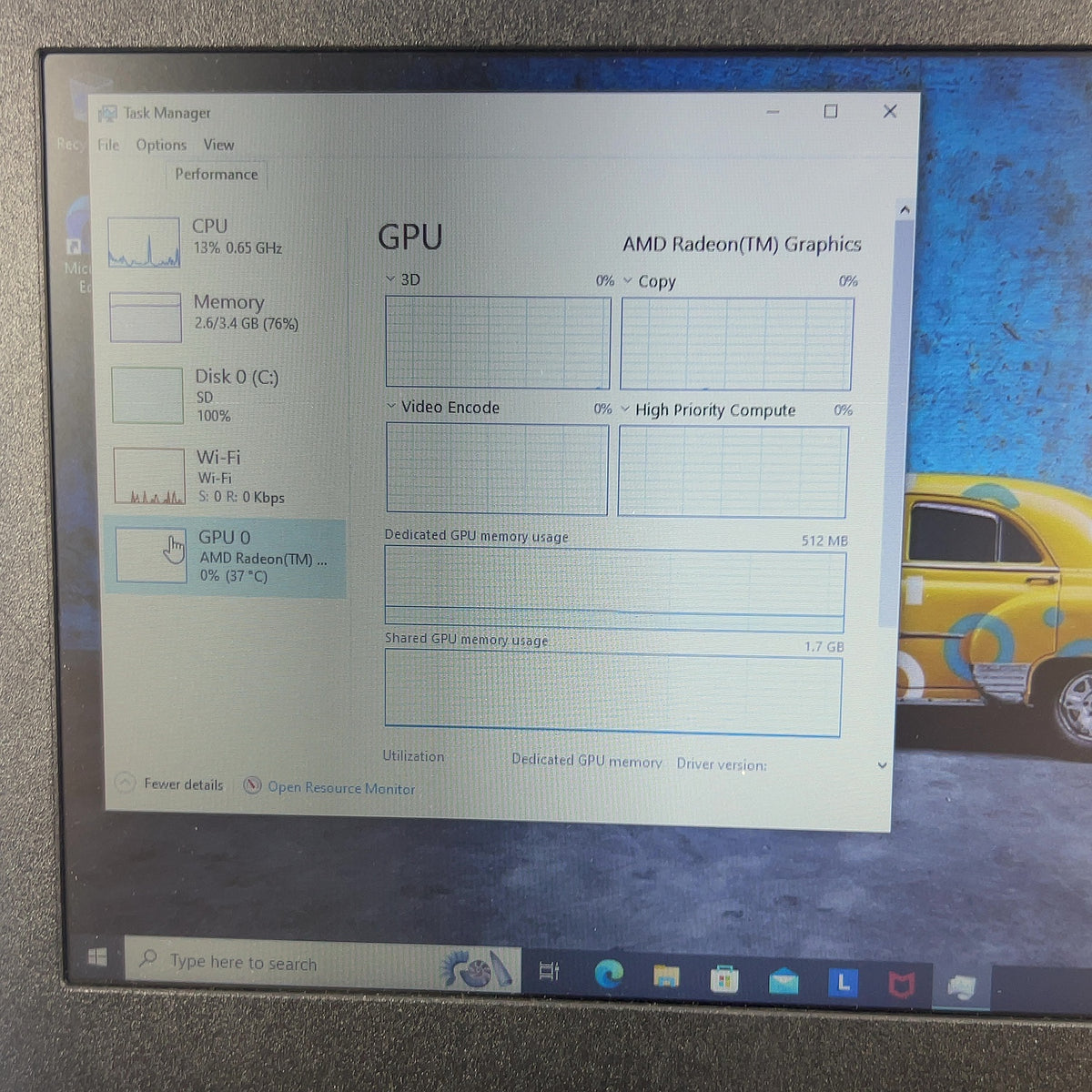Screen dimensions: 1092x1092
Task: Open File Explorer from taskbar
Action: (666, 976)
